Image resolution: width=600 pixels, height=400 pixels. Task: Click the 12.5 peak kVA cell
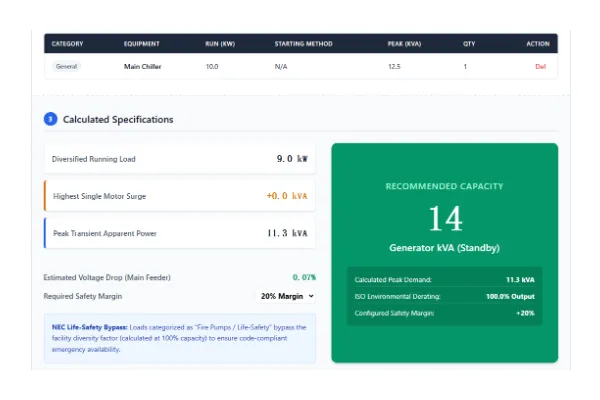394,67
